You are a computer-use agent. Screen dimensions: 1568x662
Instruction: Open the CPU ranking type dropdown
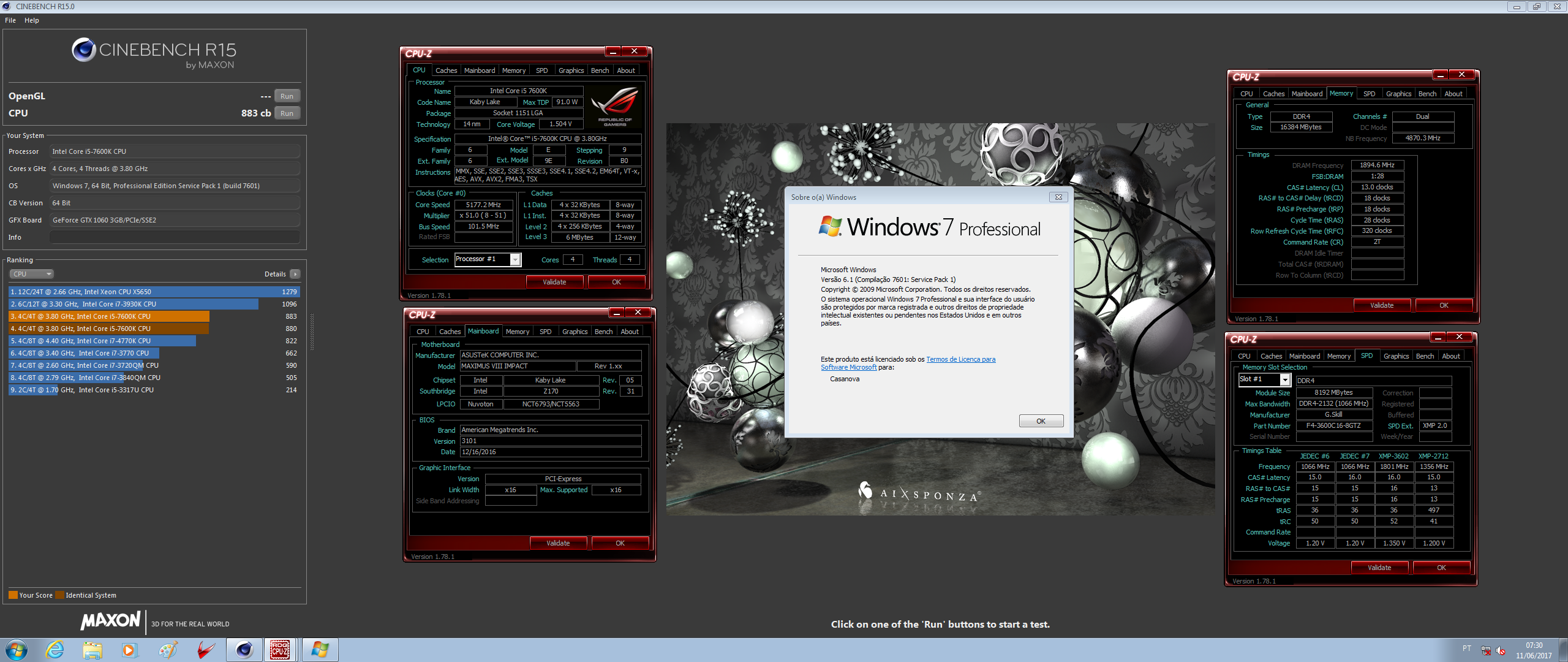coord(32,274)
